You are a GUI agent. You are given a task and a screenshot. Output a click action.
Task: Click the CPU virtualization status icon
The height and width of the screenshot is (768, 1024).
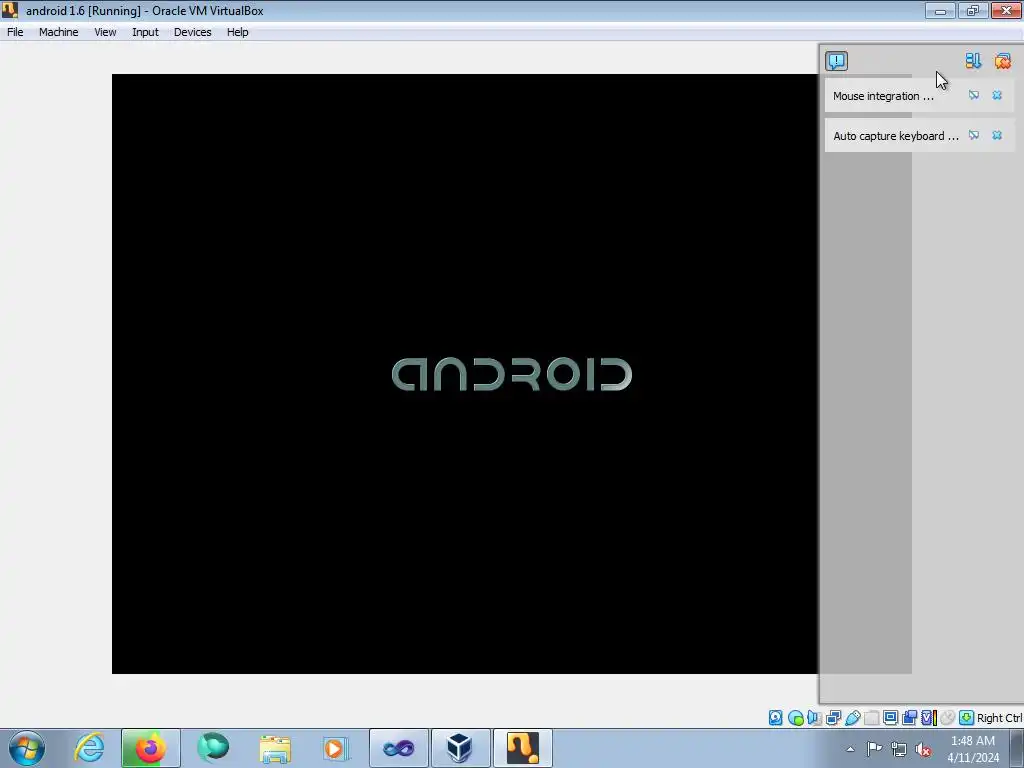click(x=929, y=718)
